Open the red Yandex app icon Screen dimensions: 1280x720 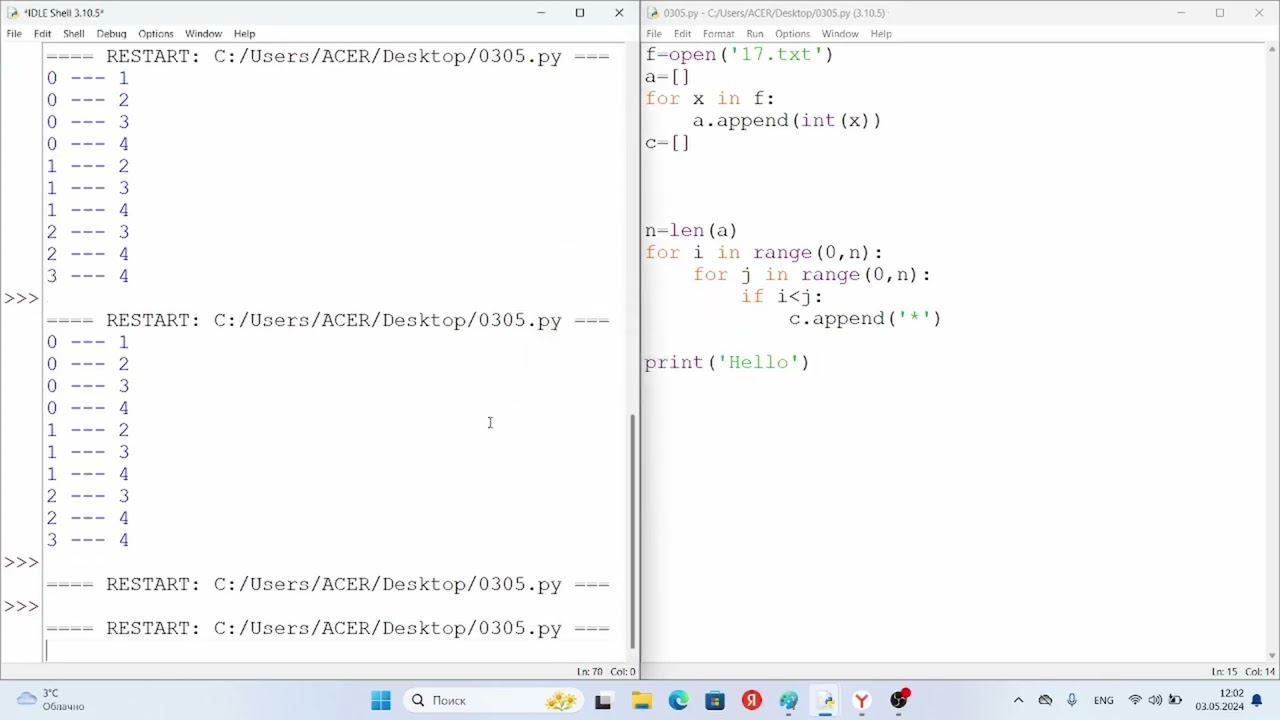point(752,701)
